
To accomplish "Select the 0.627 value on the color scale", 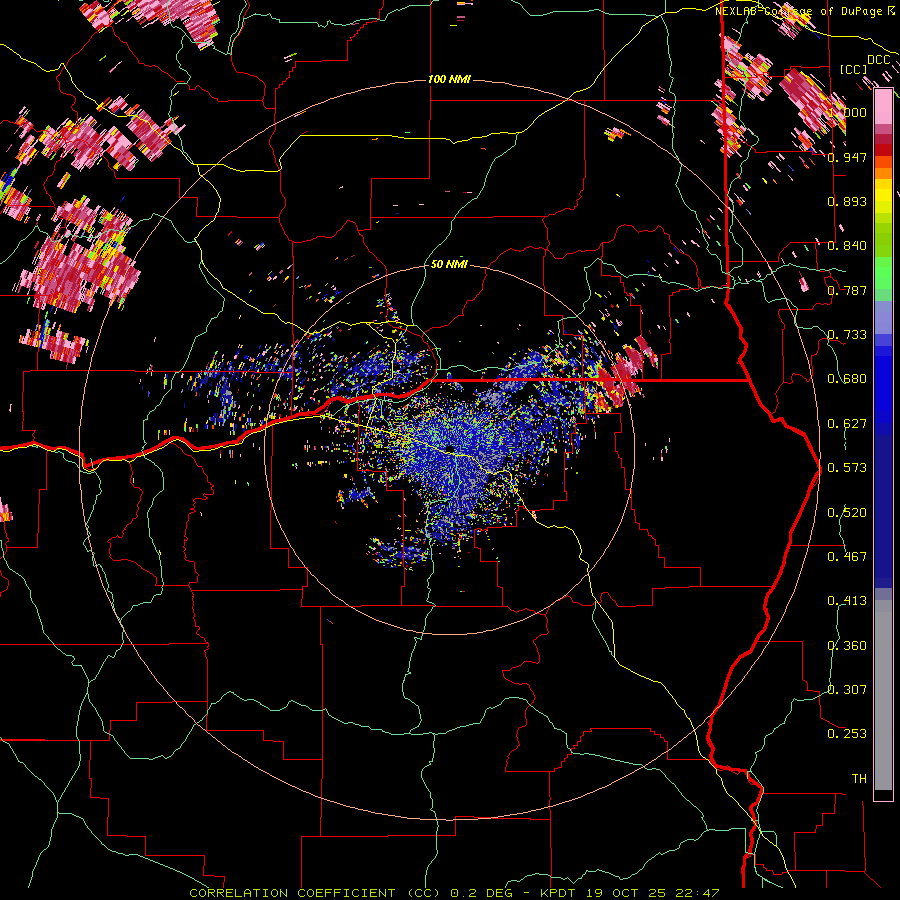I will [x=847, y=423].
